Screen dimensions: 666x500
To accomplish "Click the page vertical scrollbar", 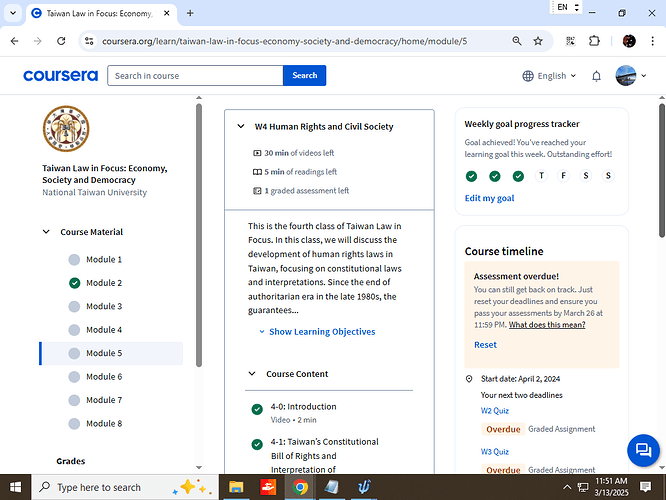I will [x=662, y=170].
